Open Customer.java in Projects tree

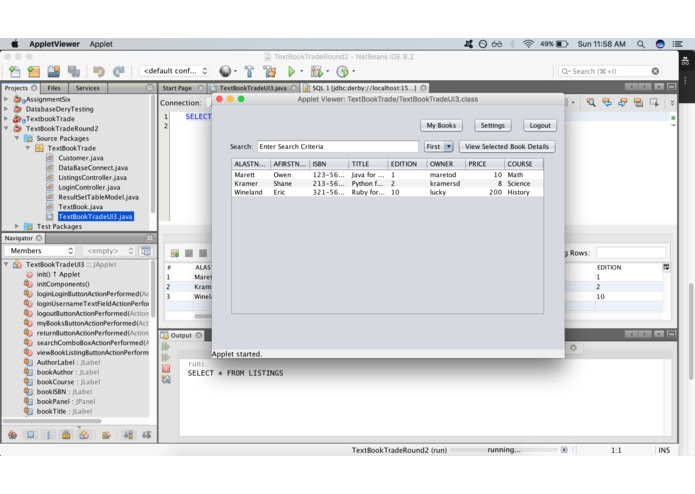point(81,158)
